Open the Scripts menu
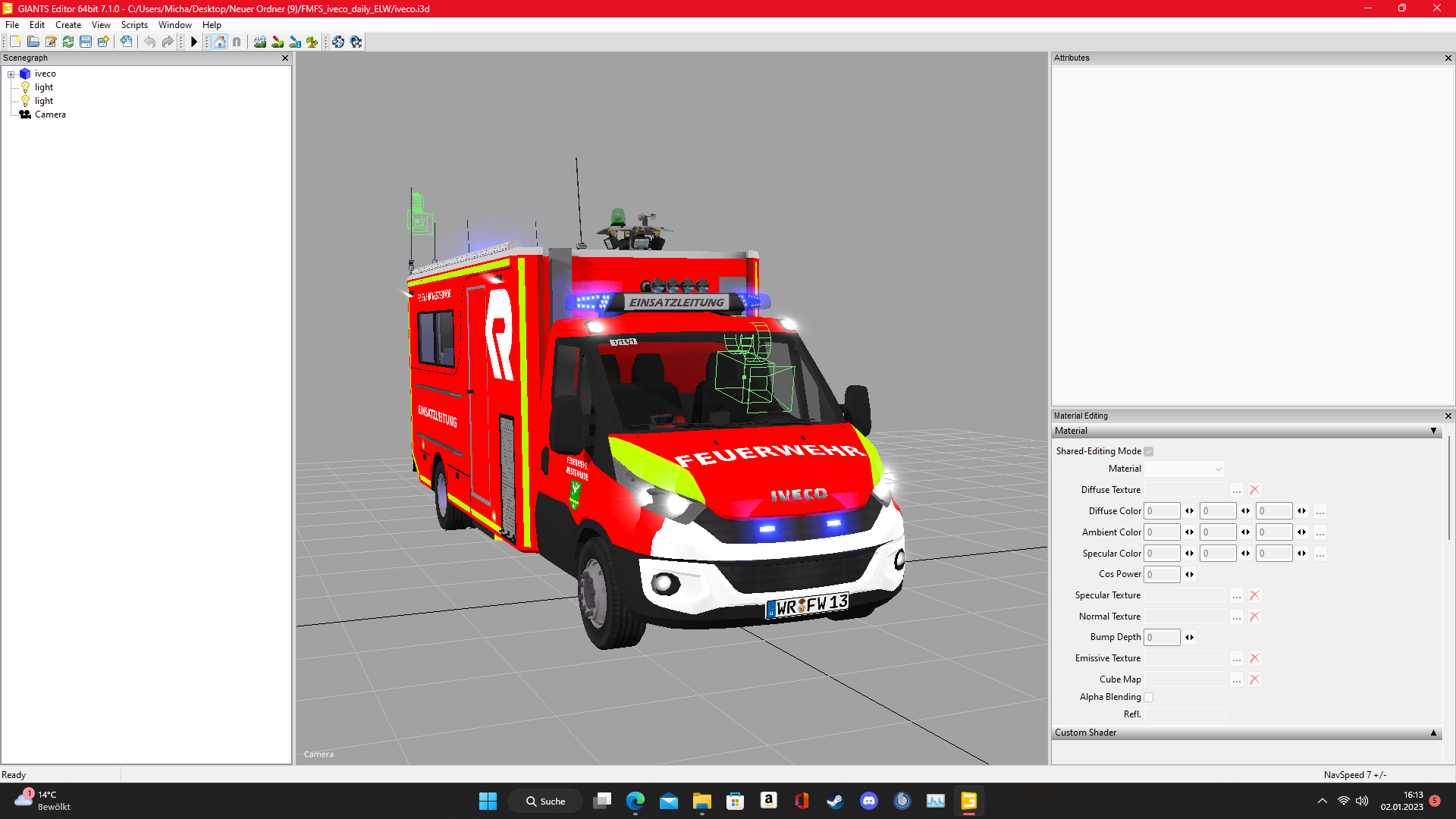1456x819 pixels. [134, 25]
